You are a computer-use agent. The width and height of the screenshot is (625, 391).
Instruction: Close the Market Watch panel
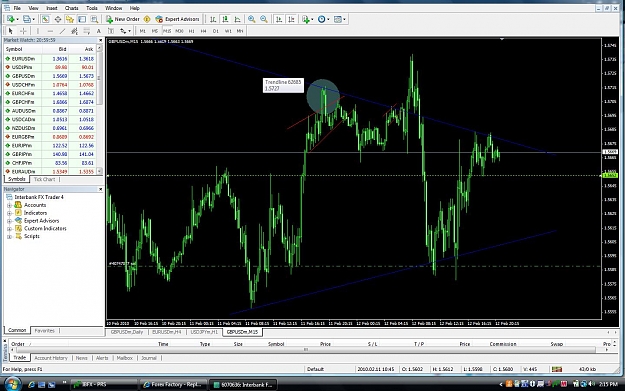coord(100,40)
